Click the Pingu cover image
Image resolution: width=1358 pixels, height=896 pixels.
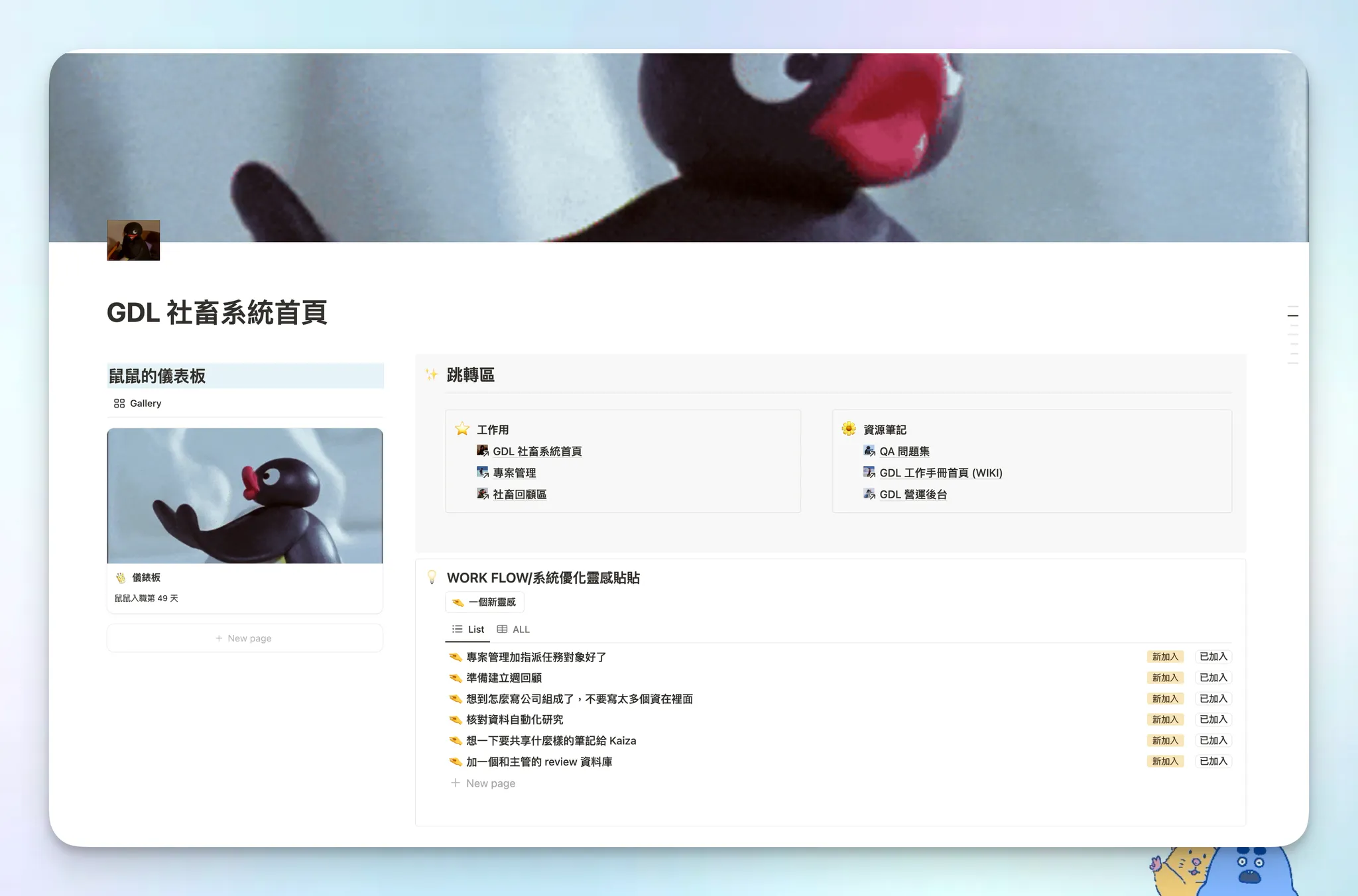click(678, 147)
